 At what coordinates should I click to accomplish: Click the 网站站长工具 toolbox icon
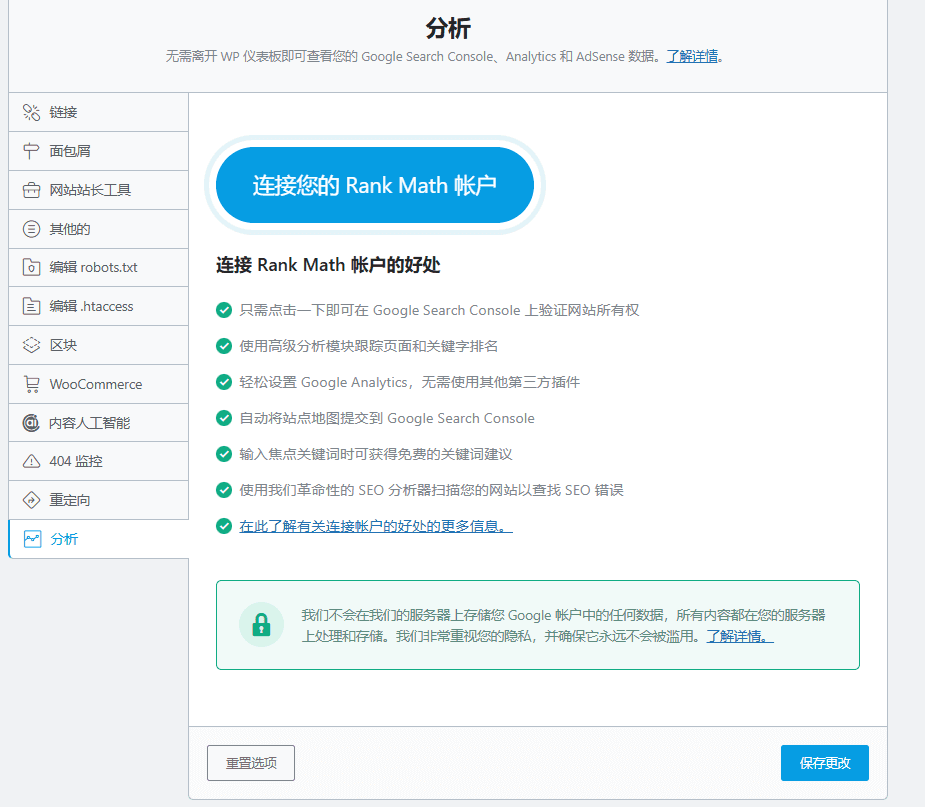point(31,190)
